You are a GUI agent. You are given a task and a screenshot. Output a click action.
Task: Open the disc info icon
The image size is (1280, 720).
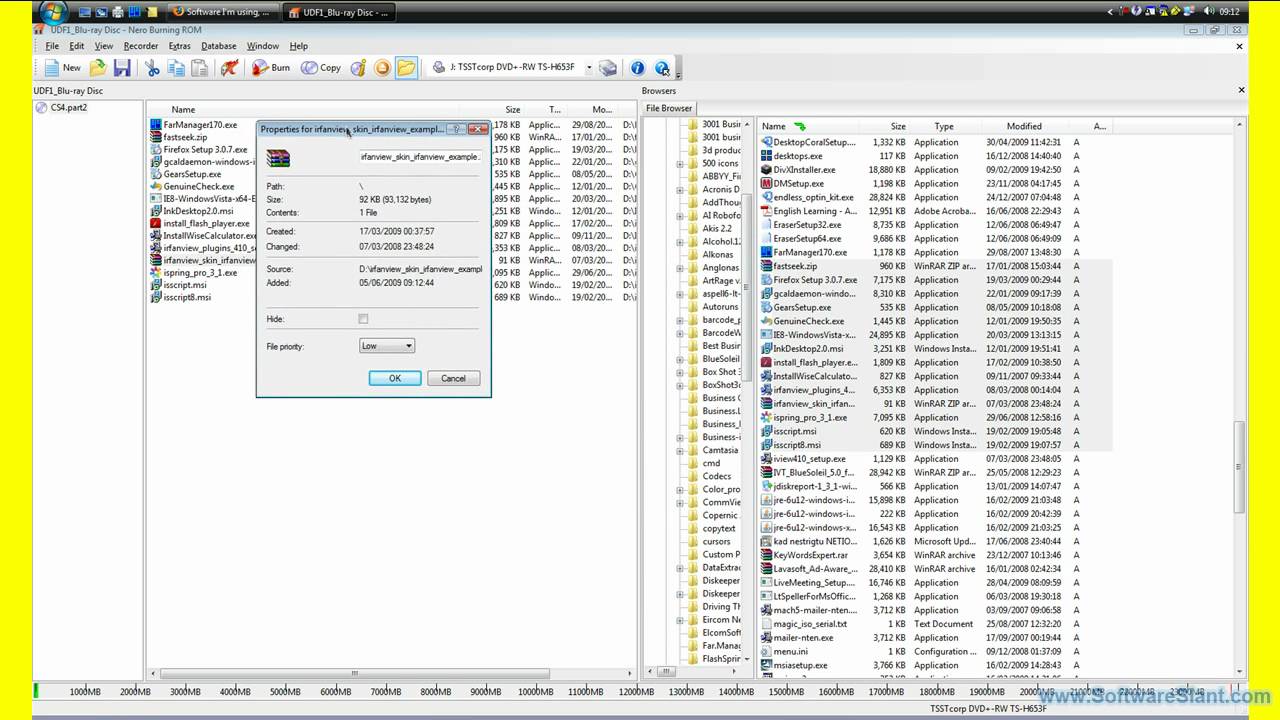pos(358,68)
